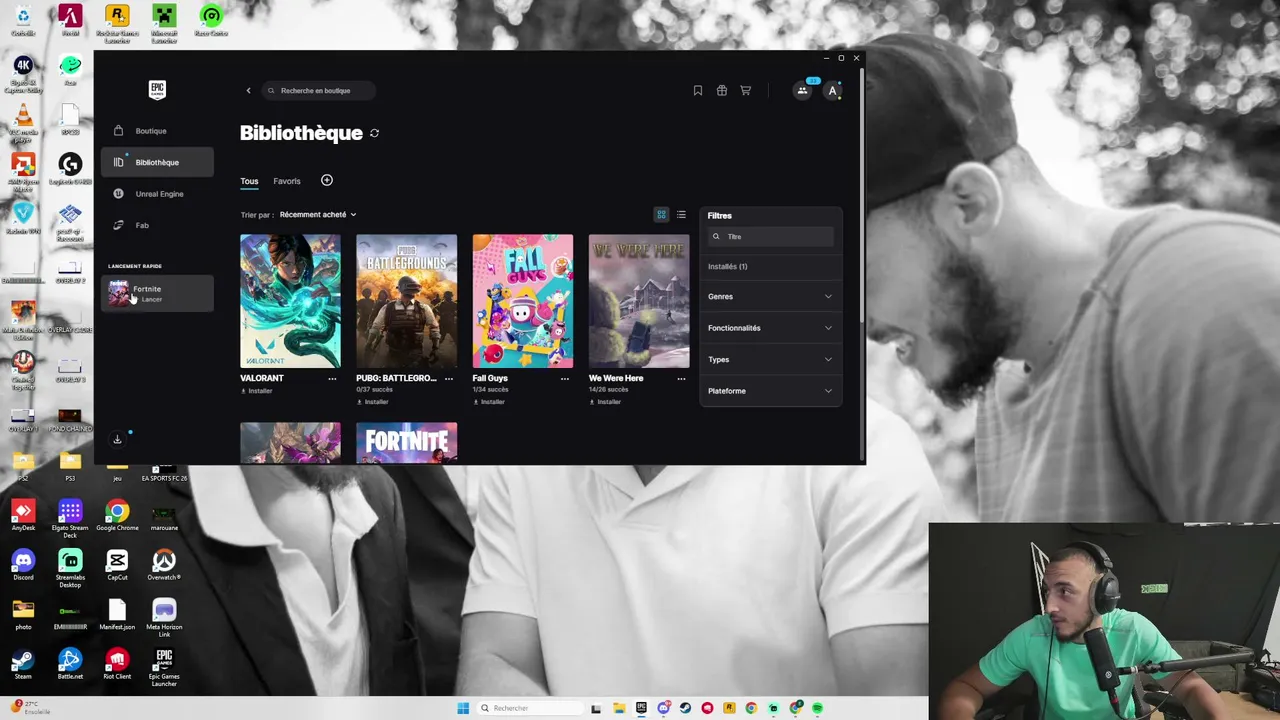Select the Battle.net desktop shortcut
This screenshot has width=1280, height=720.
(70, 664)
